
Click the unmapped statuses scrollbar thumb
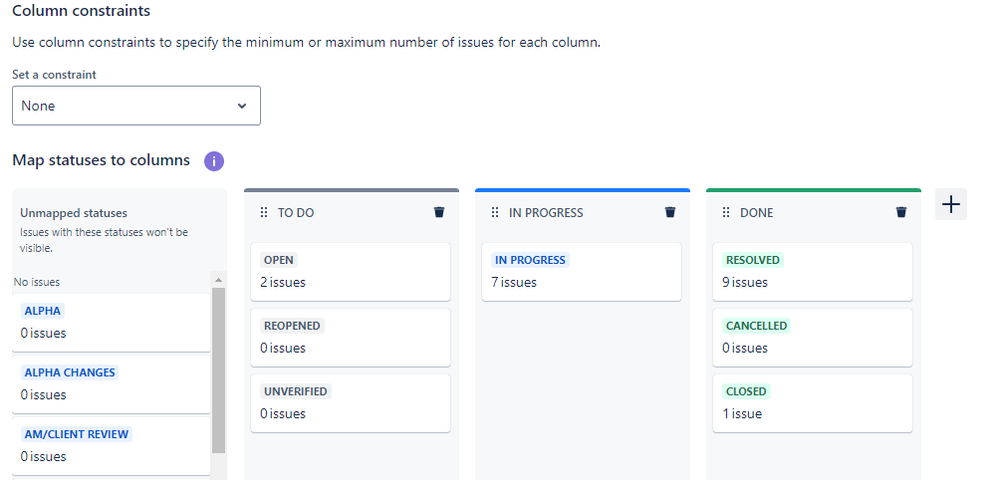[x=218, y=370]
